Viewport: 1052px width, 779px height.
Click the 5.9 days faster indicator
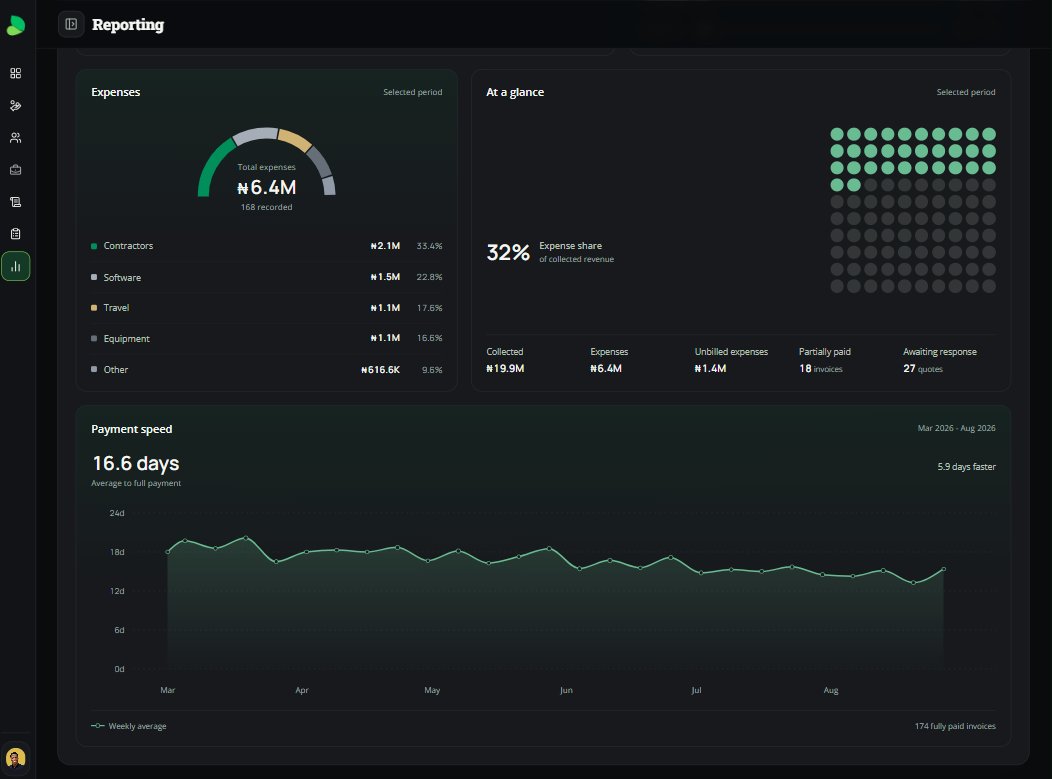click(966, 467)
